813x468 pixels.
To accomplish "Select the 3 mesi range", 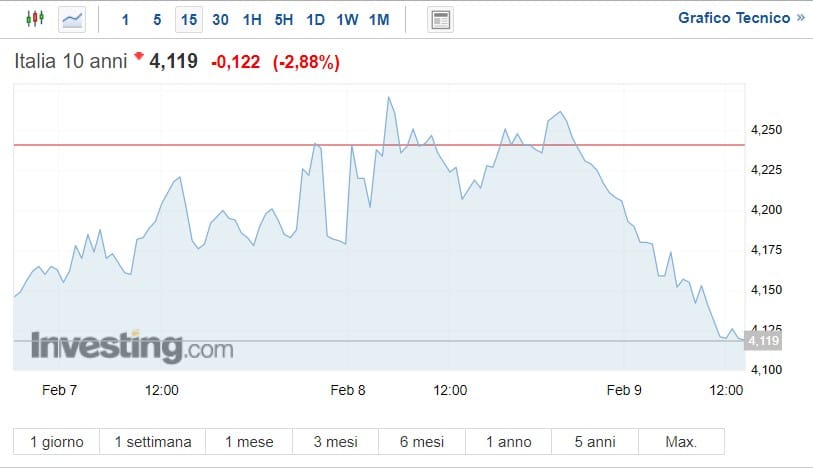I will tap(335, 441).
